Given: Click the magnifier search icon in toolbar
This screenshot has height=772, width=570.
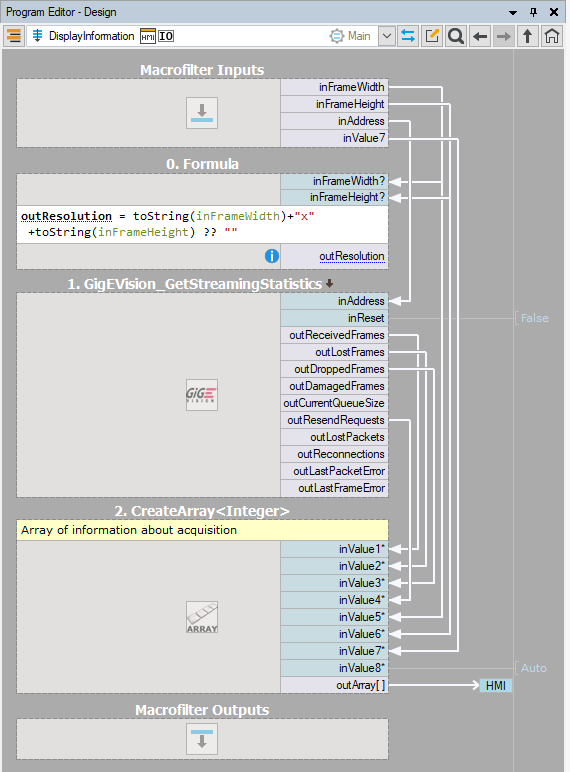Looking at the screenshot, I should tap(456, 36).
